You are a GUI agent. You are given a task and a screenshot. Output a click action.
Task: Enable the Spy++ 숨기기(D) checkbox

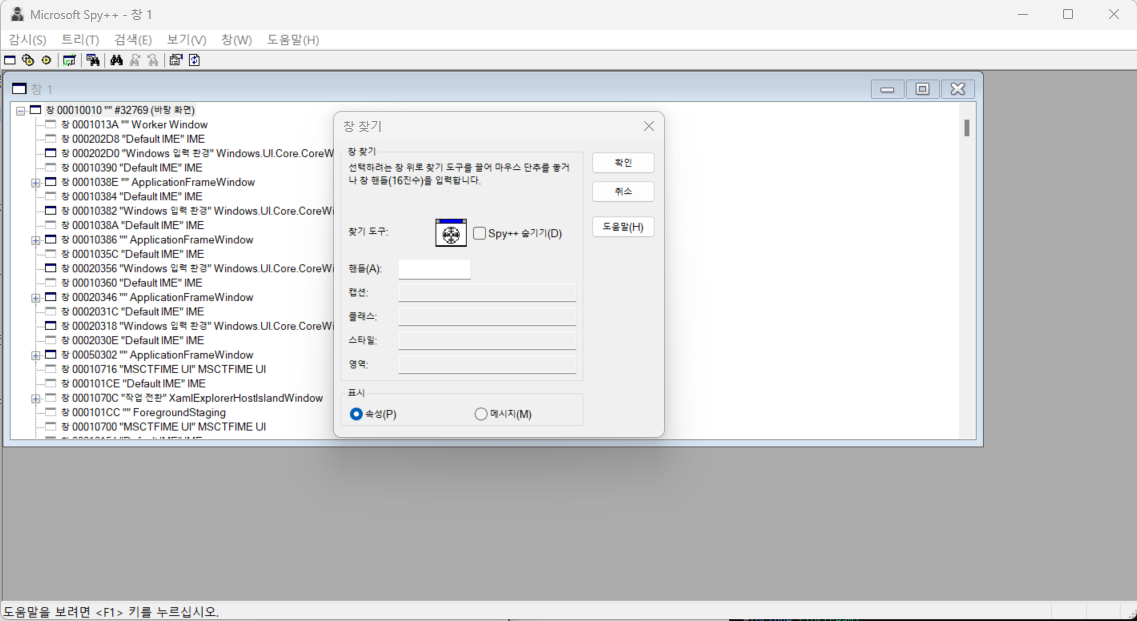point(479,233)
